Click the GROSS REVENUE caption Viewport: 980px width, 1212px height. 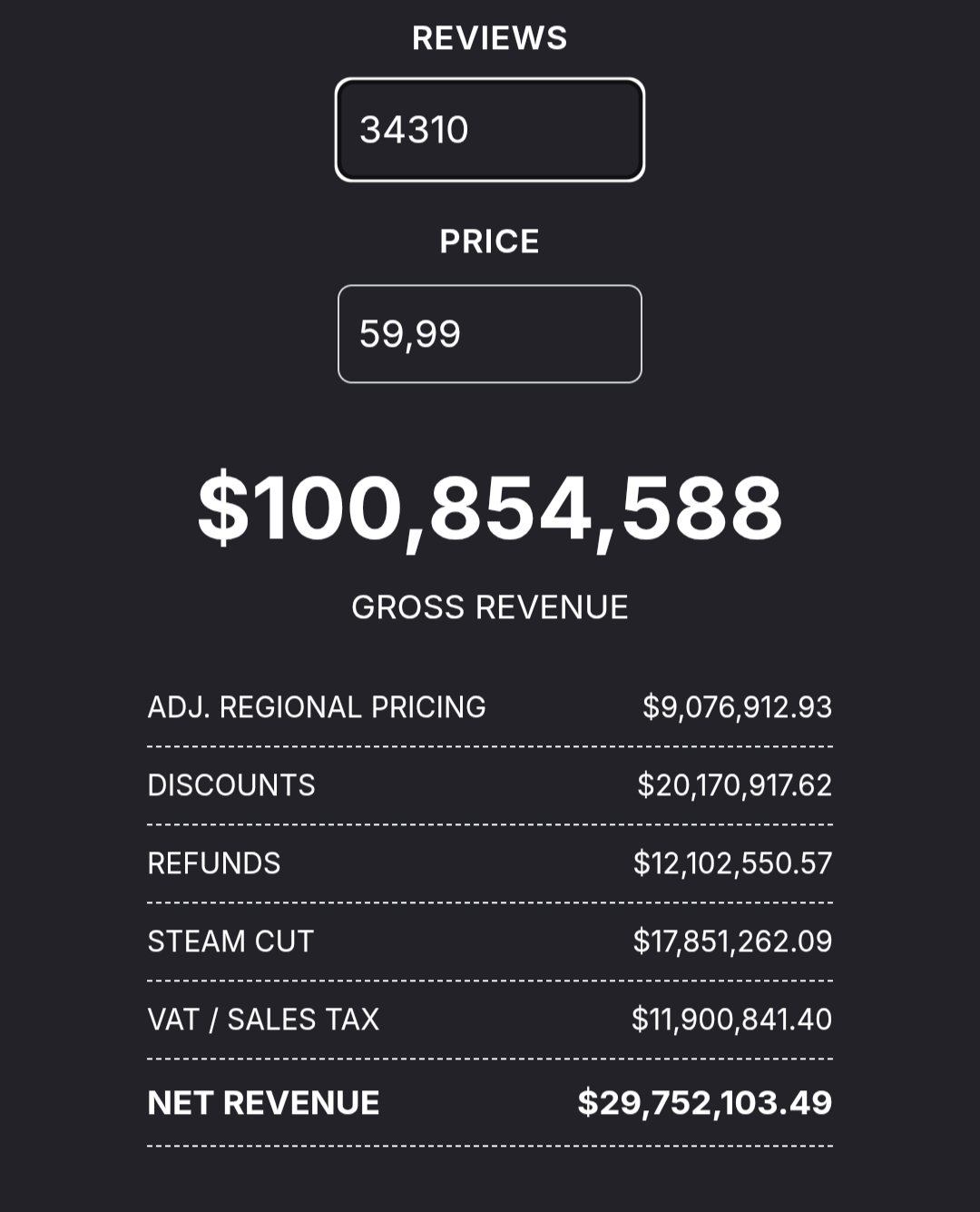(x=490, y=607)
